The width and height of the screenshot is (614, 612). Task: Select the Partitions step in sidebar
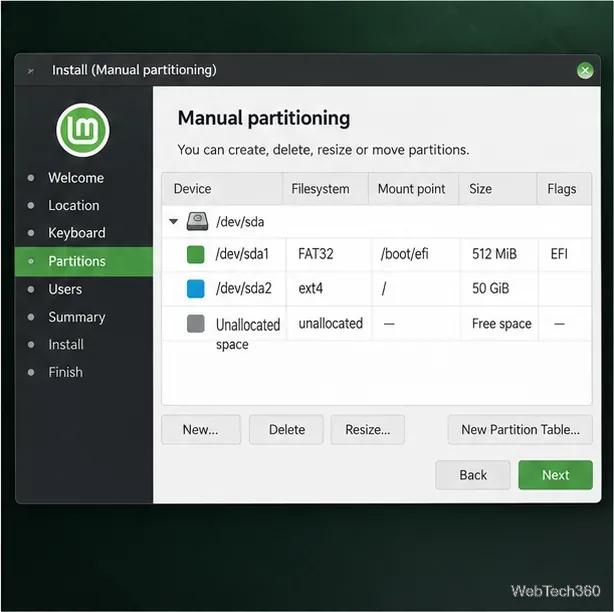(x=84, y=261)
